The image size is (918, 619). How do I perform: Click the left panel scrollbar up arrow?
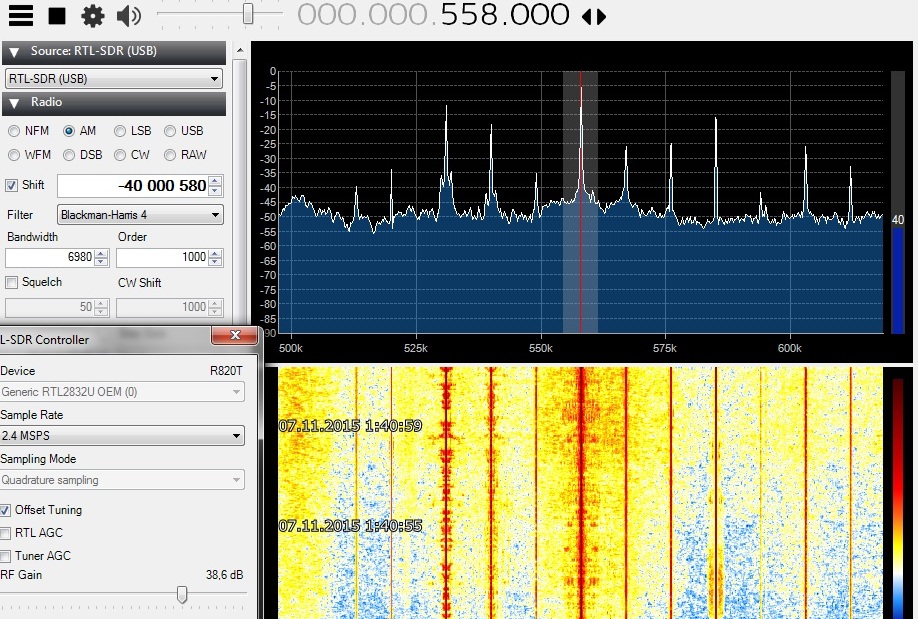point(240,51)
